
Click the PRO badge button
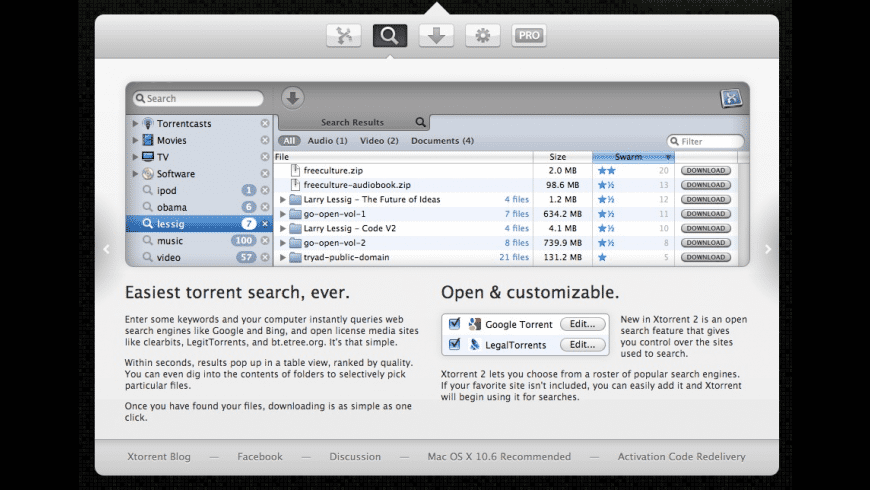(x=529, y=36)
